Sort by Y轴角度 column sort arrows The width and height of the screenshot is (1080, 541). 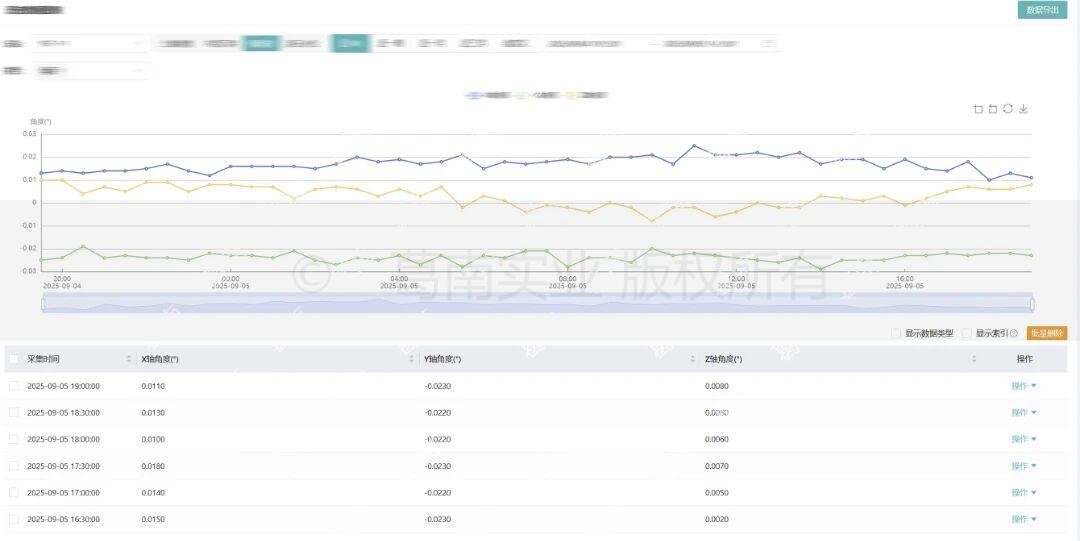tap(692, 359)
